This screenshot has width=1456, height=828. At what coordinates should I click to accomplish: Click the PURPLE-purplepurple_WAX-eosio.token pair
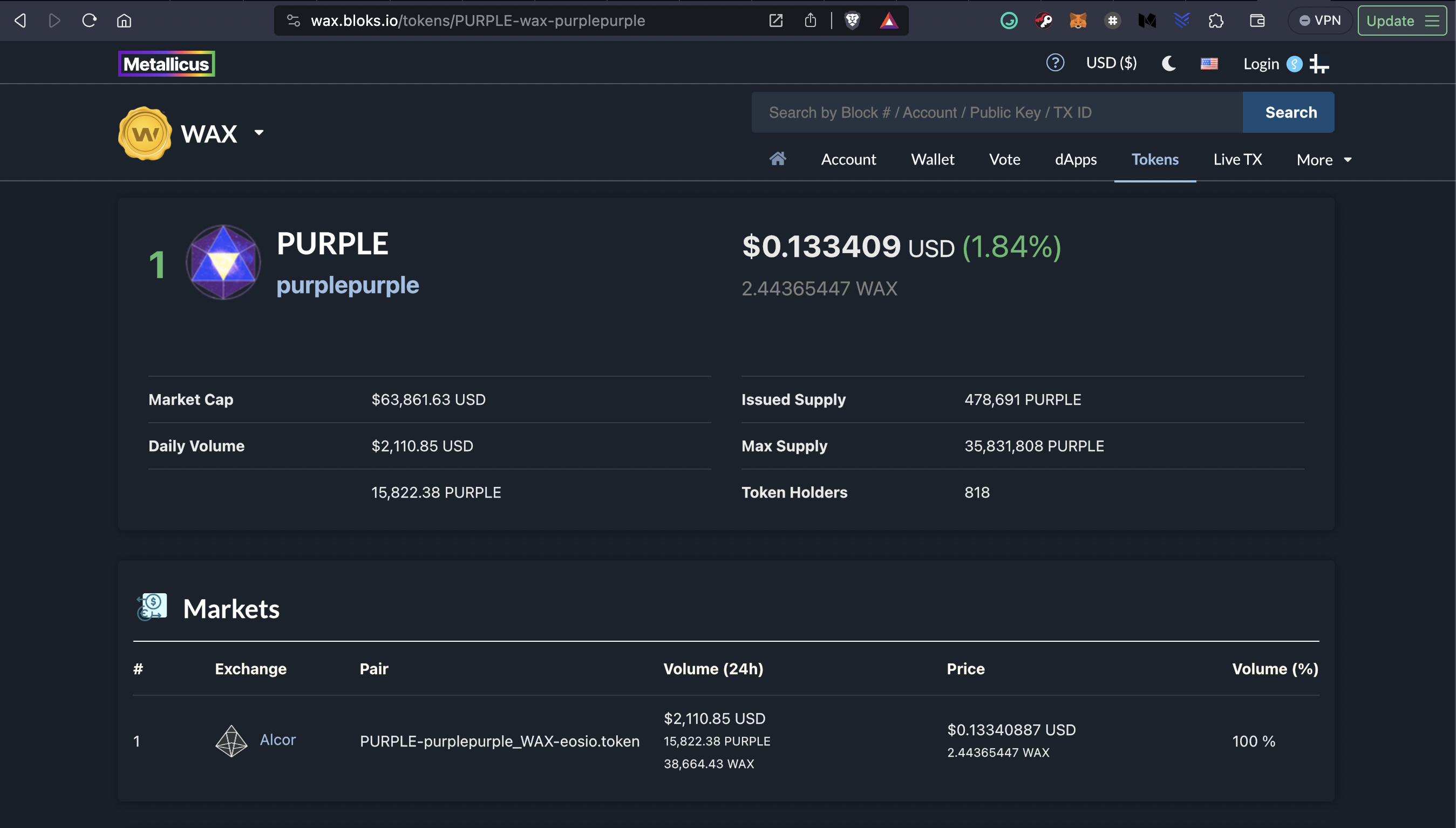[x=499, y=742]
